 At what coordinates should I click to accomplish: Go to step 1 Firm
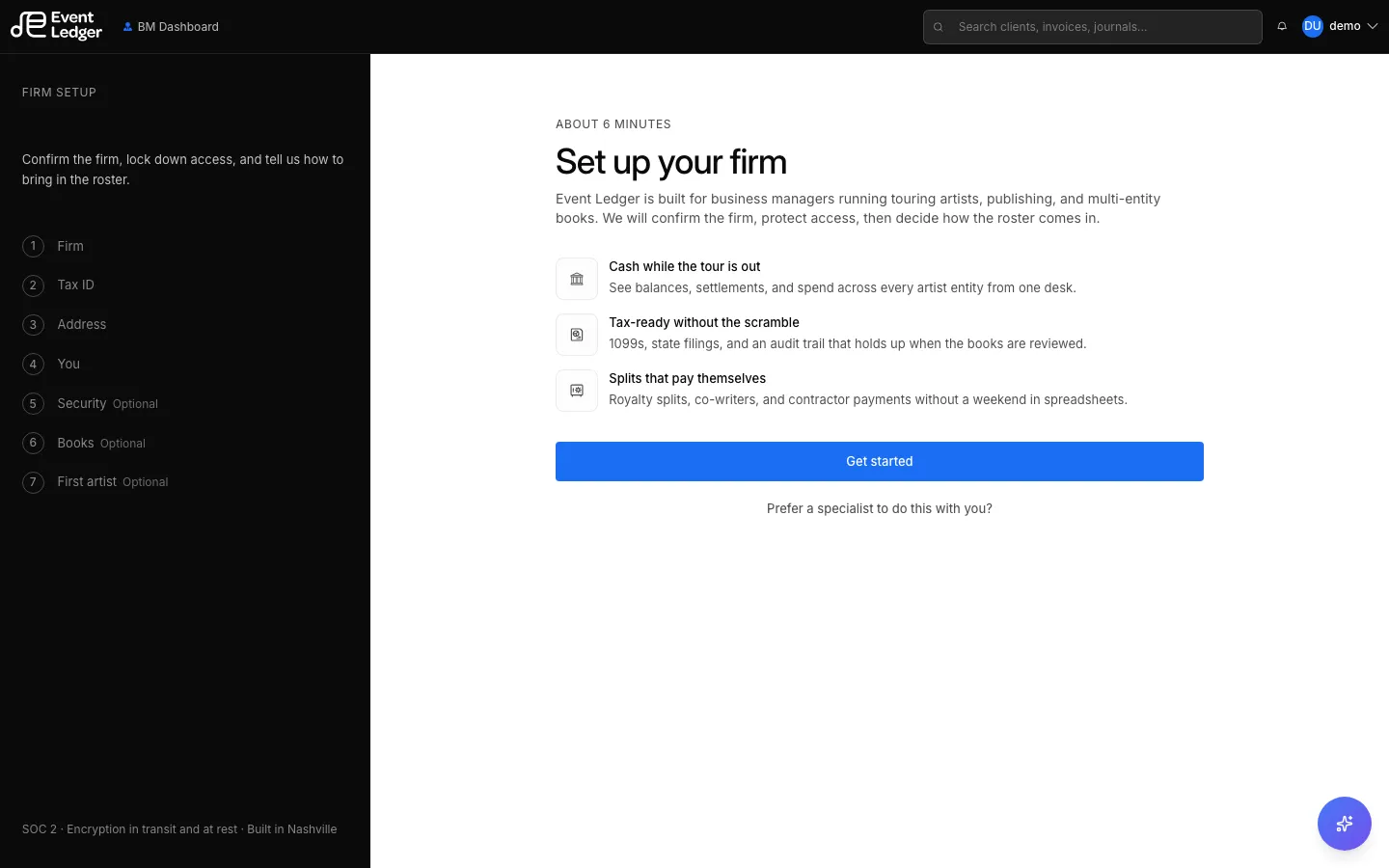(x=53, y=246)
